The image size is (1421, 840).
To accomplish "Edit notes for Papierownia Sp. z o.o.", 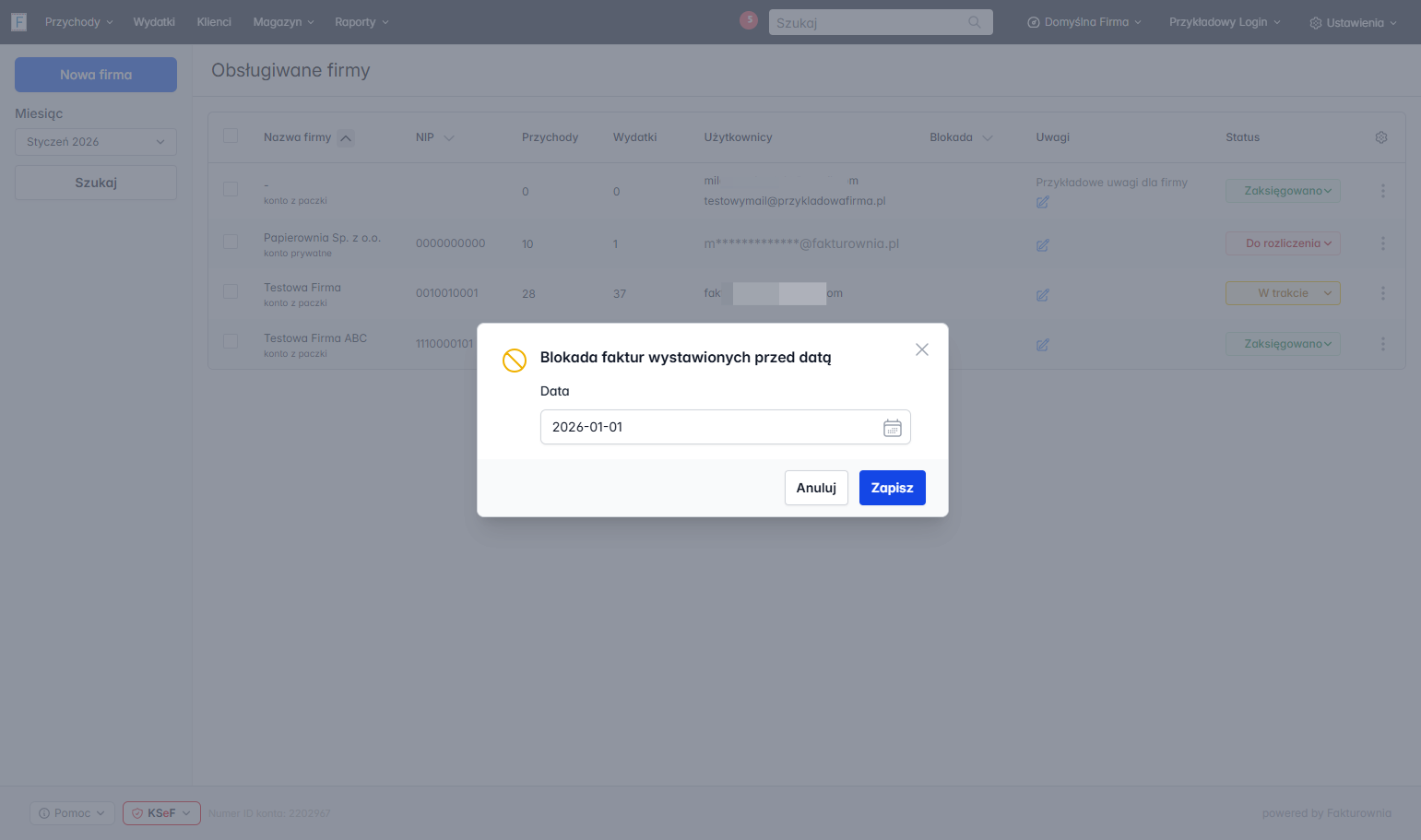I will [1042, 245].
